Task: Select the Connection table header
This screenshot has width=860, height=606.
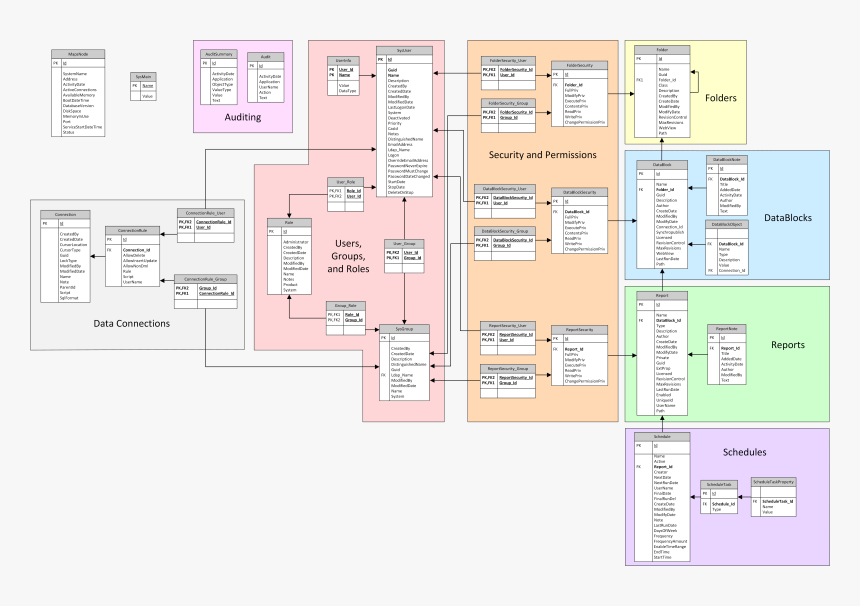Action: (x=65, y=214)
